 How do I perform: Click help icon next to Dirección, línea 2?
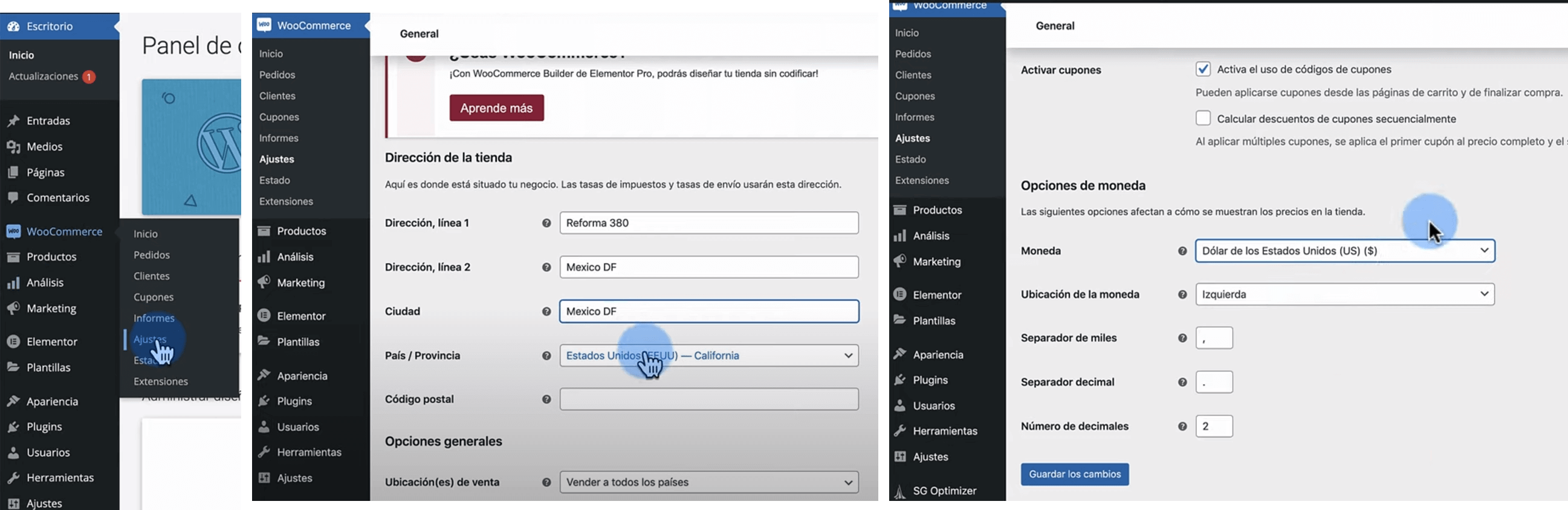pos(546,267)
